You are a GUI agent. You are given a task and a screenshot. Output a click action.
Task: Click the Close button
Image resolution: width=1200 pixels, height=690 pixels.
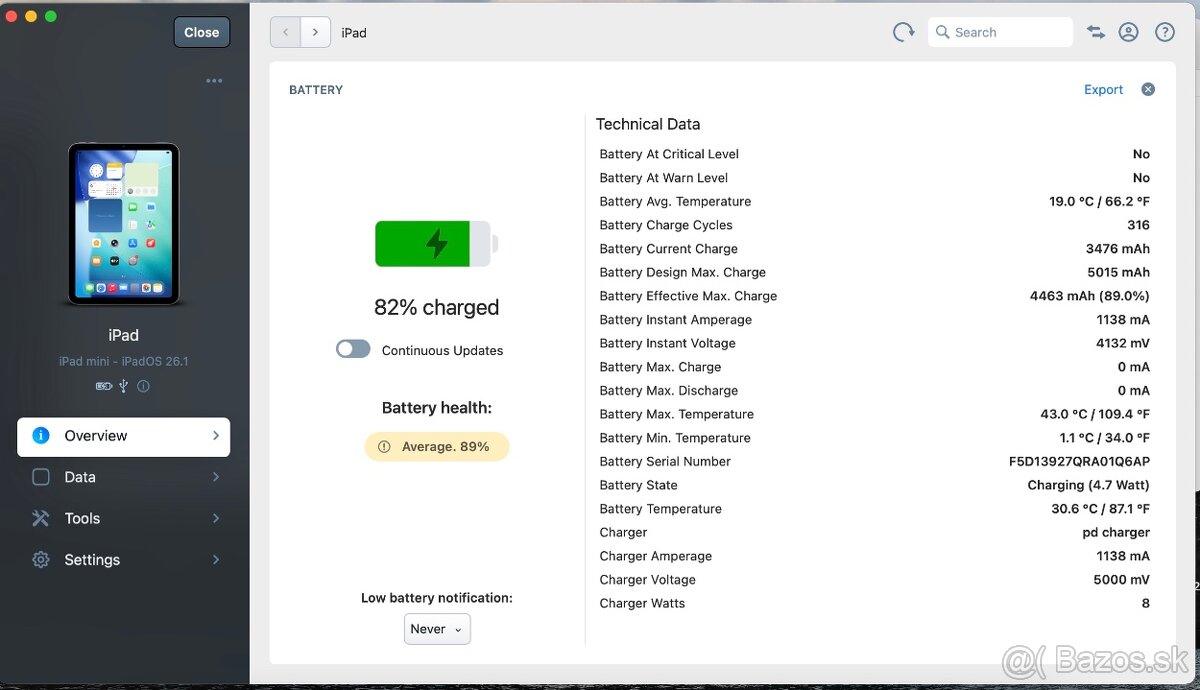pos(202,32)
